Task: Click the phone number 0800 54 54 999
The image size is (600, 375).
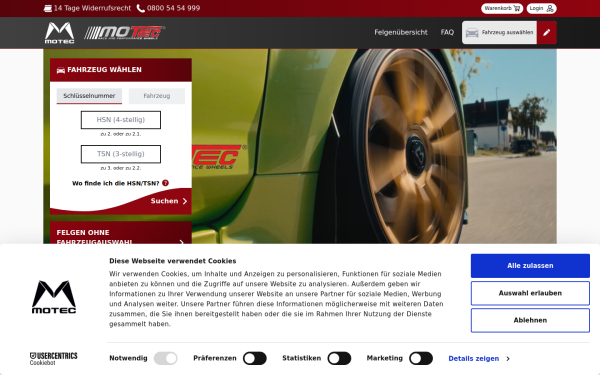Action: click(x=173, y=8)
